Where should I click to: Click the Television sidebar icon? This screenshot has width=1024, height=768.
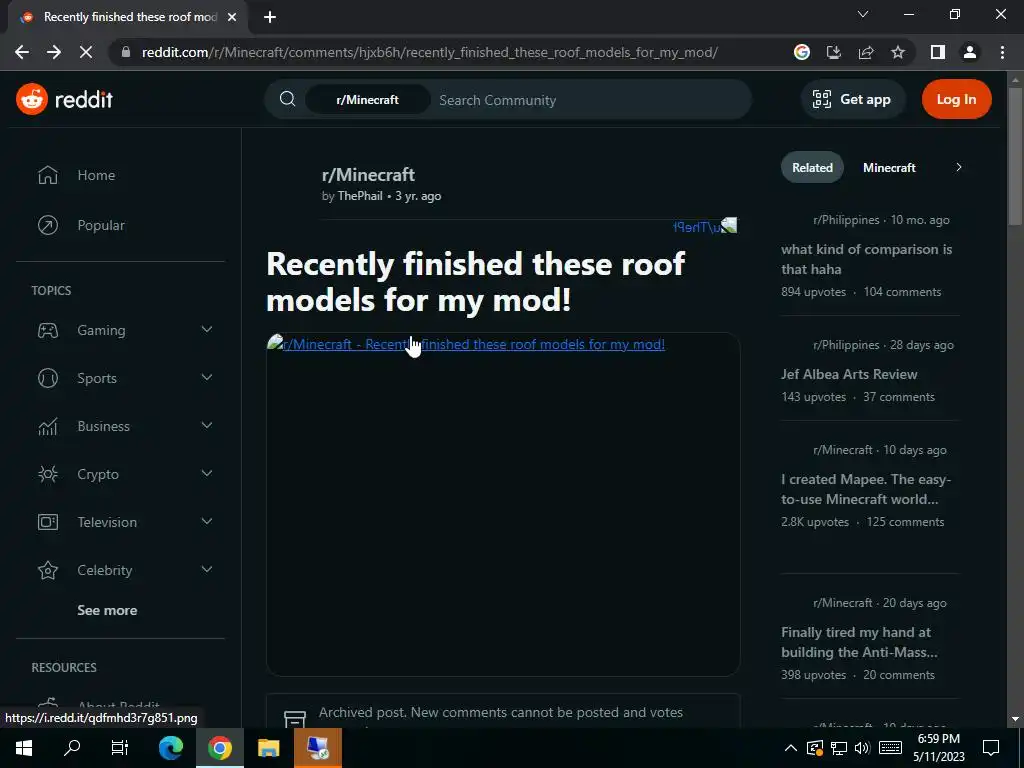pos(48,522)
